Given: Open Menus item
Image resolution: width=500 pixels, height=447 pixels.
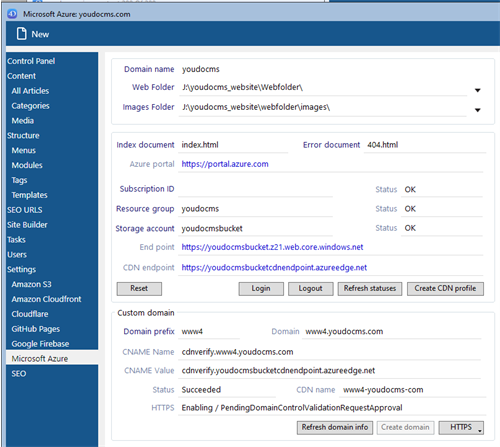Looking at the screenshot, I should click(24, 150).
